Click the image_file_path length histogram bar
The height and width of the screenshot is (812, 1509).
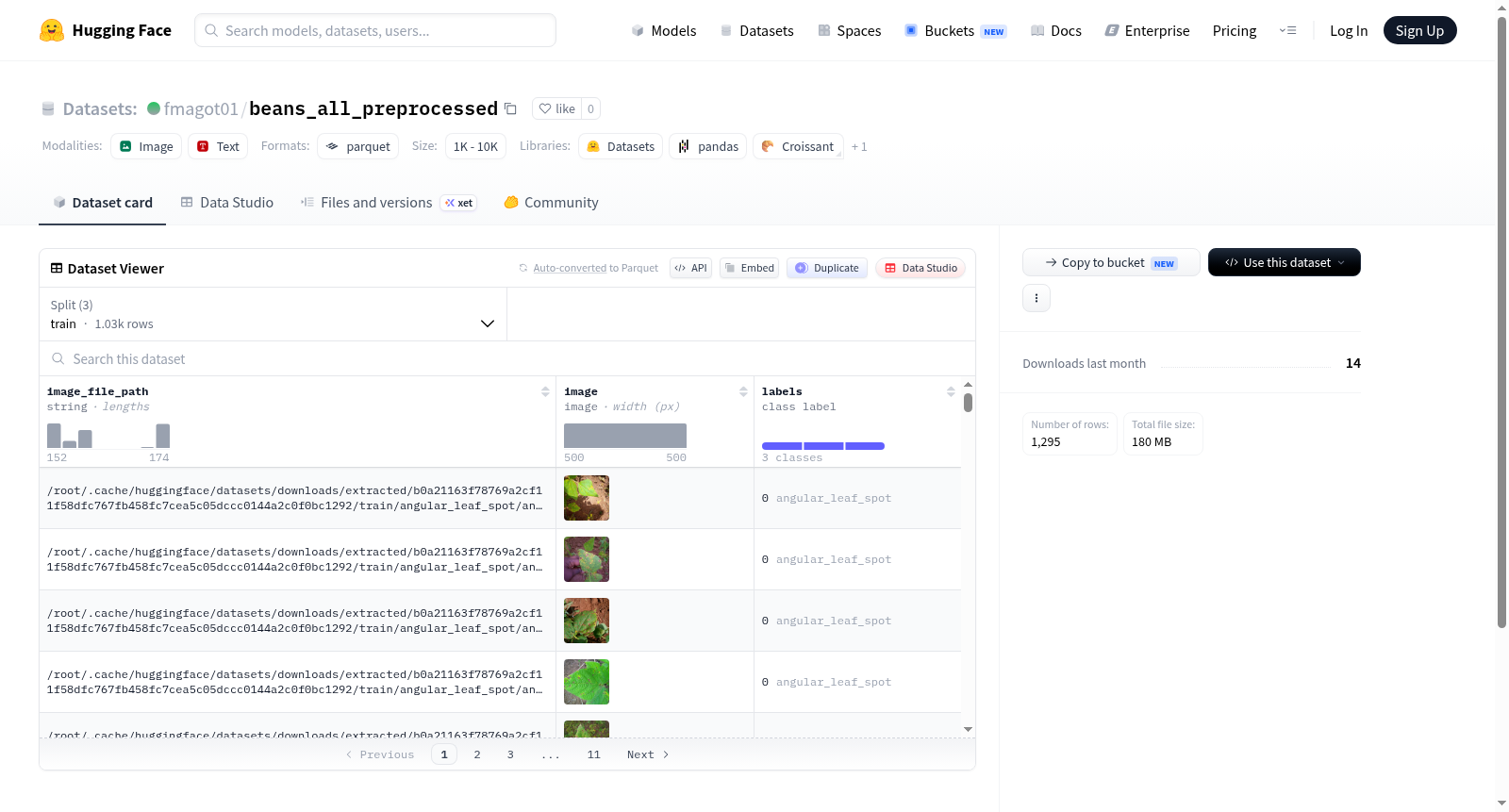108,436
